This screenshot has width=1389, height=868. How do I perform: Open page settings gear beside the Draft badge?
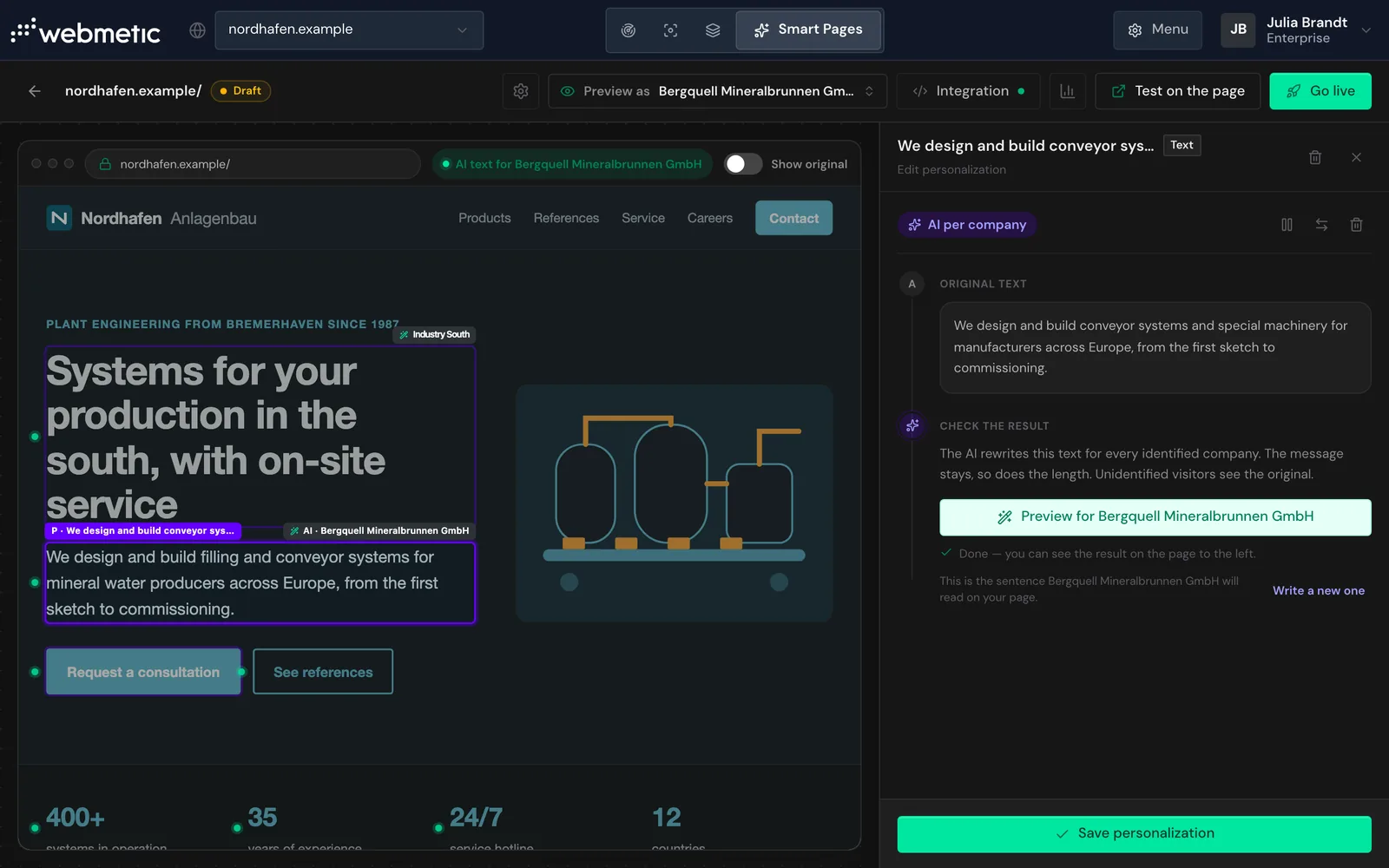[x=521, y=91]
